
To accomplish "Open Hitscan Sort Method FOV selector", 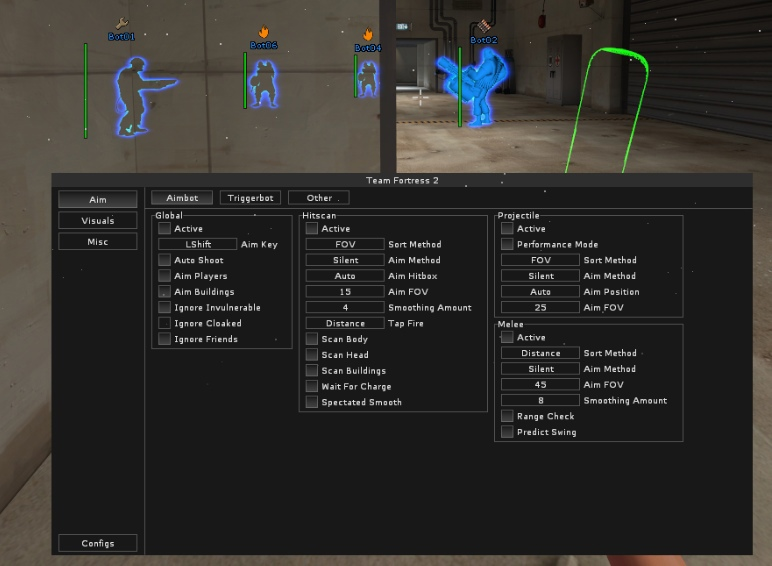I will pyautogui.click(x=345, y=244).
